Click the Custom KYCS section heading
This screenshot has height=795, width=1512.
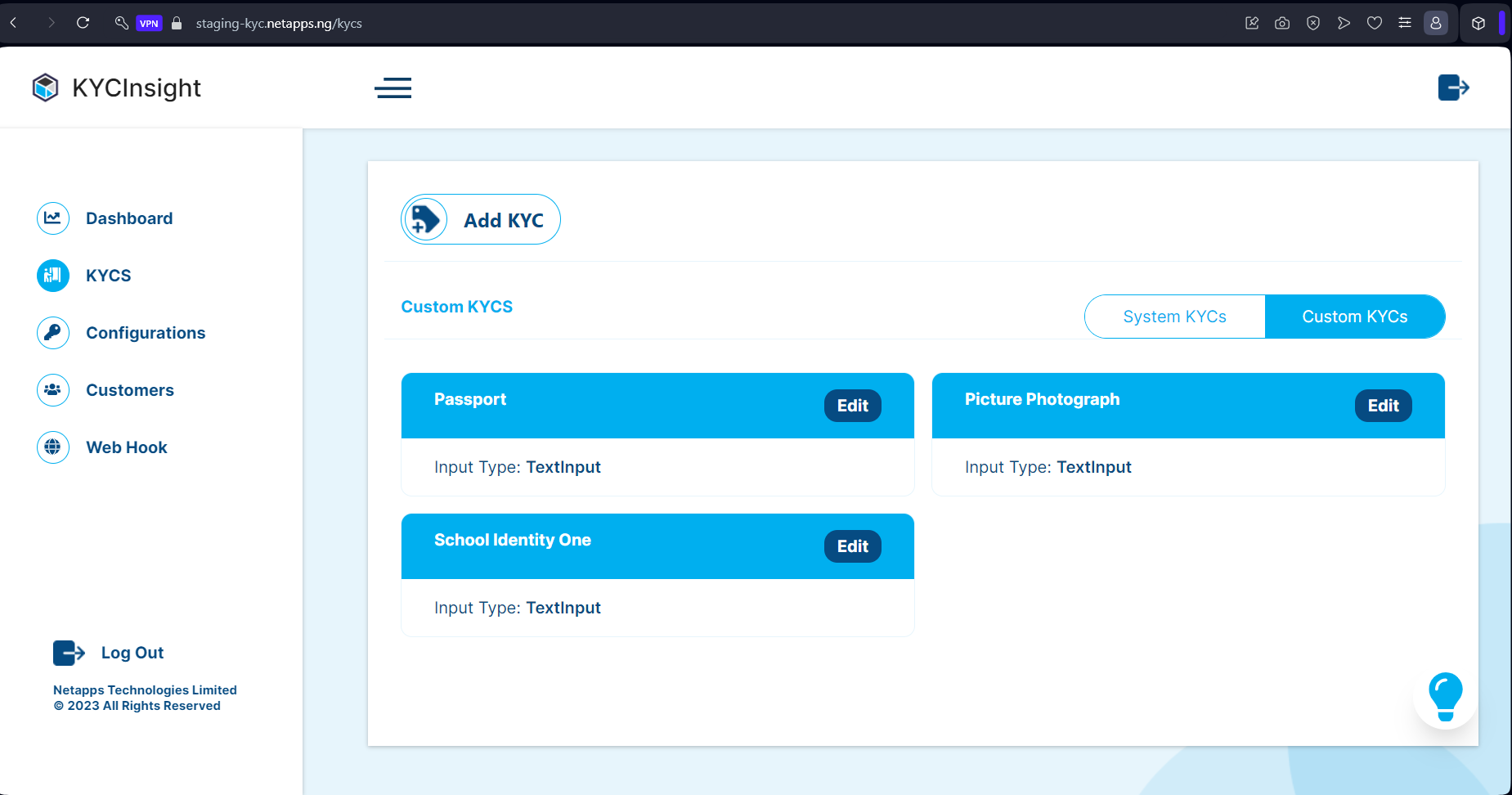click(x=457, y=307)
